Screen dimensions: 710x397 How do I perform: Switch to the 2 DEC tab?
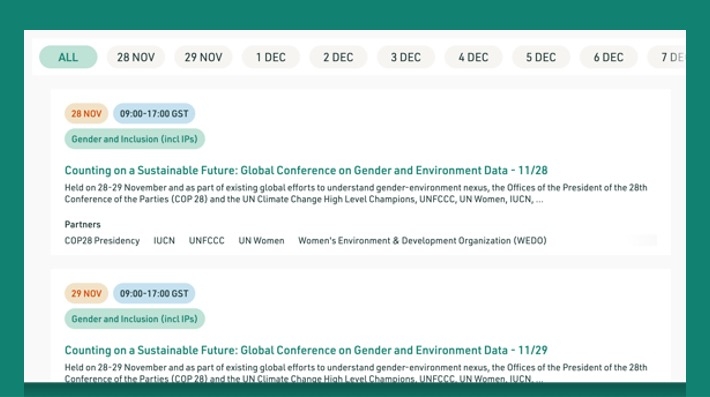click(x=338, y=57)
